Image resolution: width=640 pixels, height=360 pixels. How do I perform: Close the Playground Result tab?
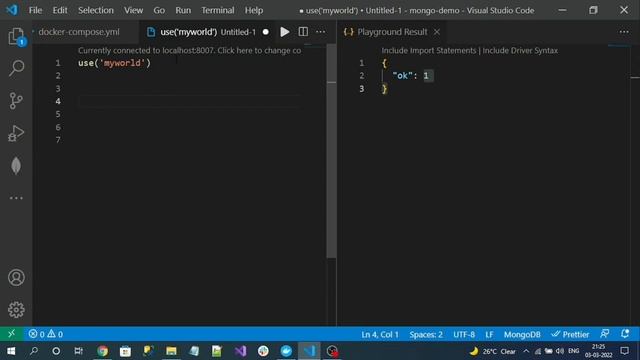(x=437, y=32)
